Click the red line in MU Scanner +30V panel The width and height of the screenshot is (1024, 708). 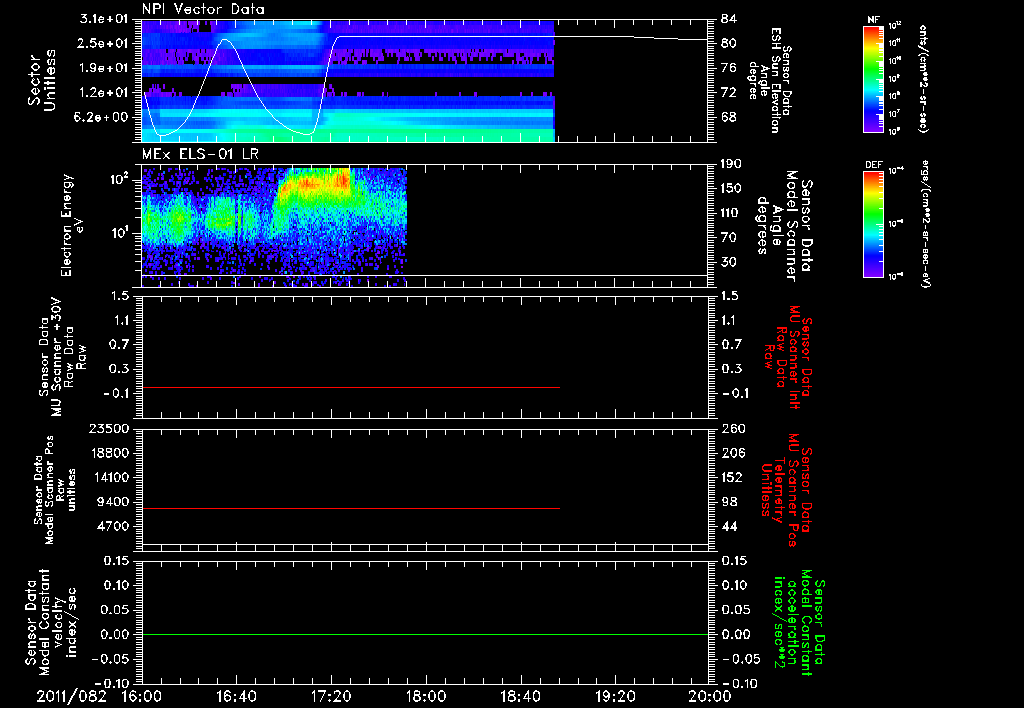[351, 387]
